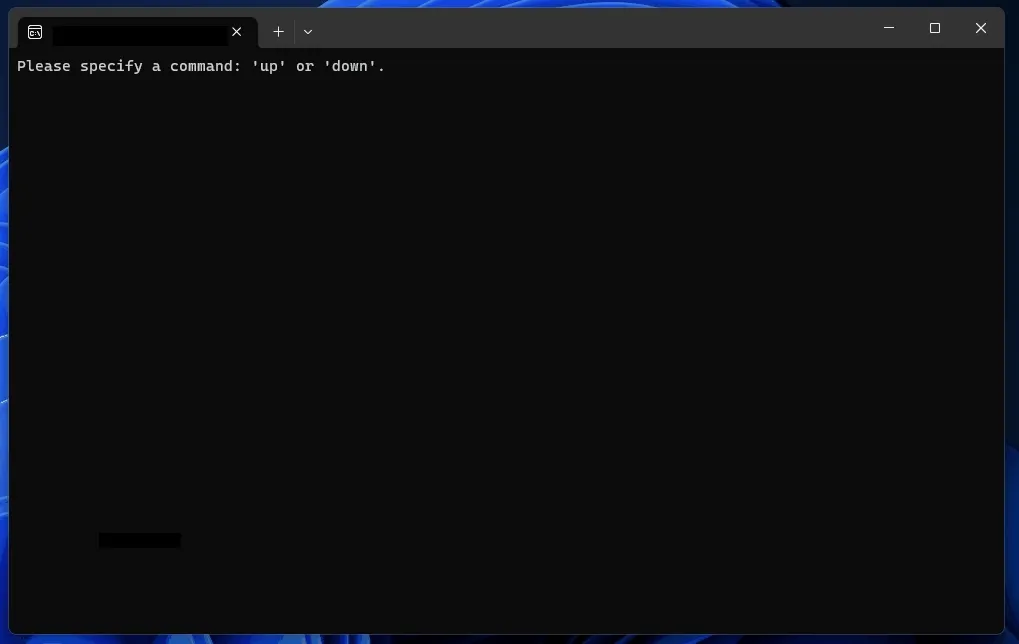This screenshot has height=644, width=1019.
Task: Select the active terminal tab
Action: (138, 32)
